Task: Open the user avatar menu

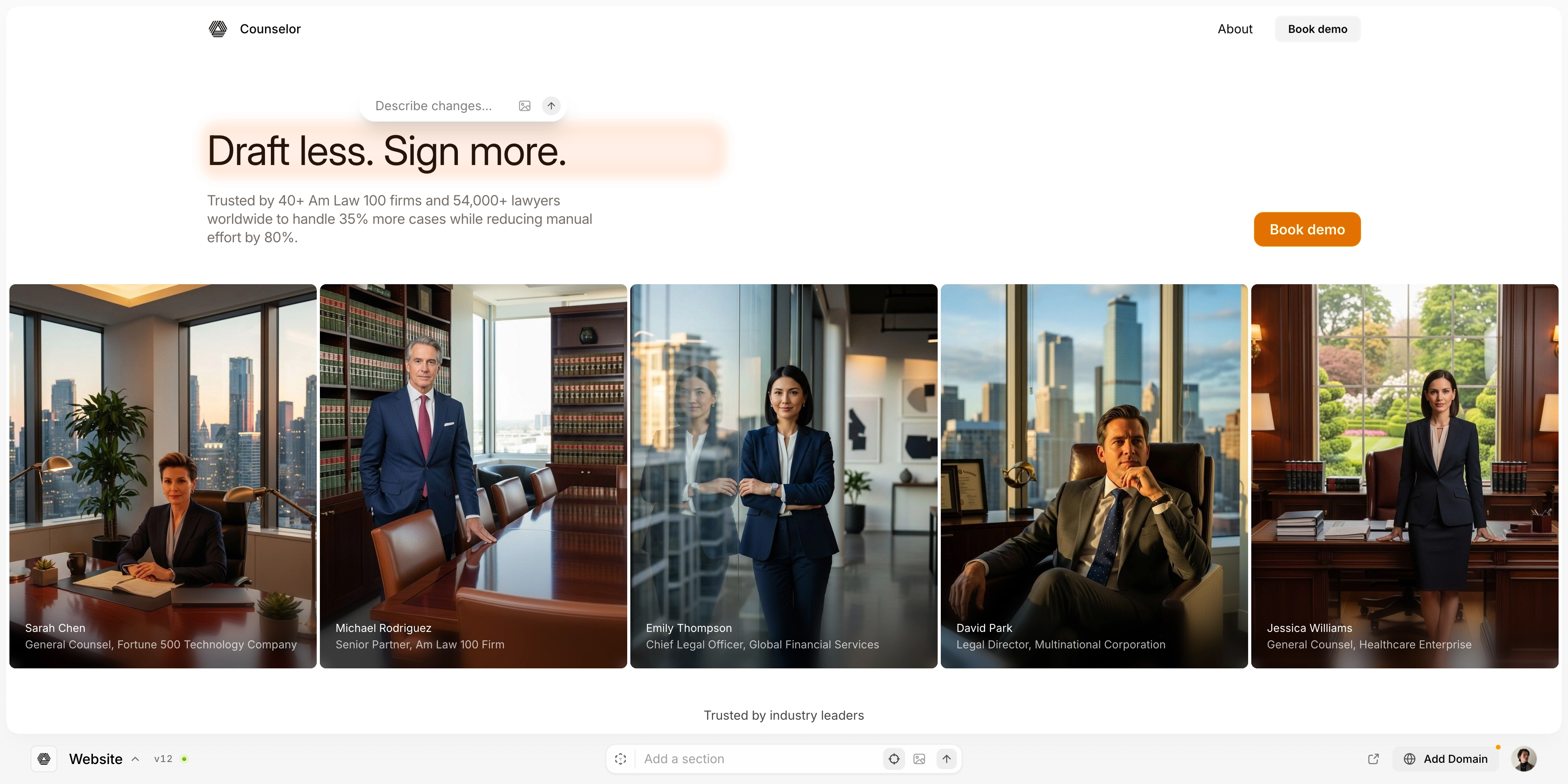Action: (x=1524, y=759)
